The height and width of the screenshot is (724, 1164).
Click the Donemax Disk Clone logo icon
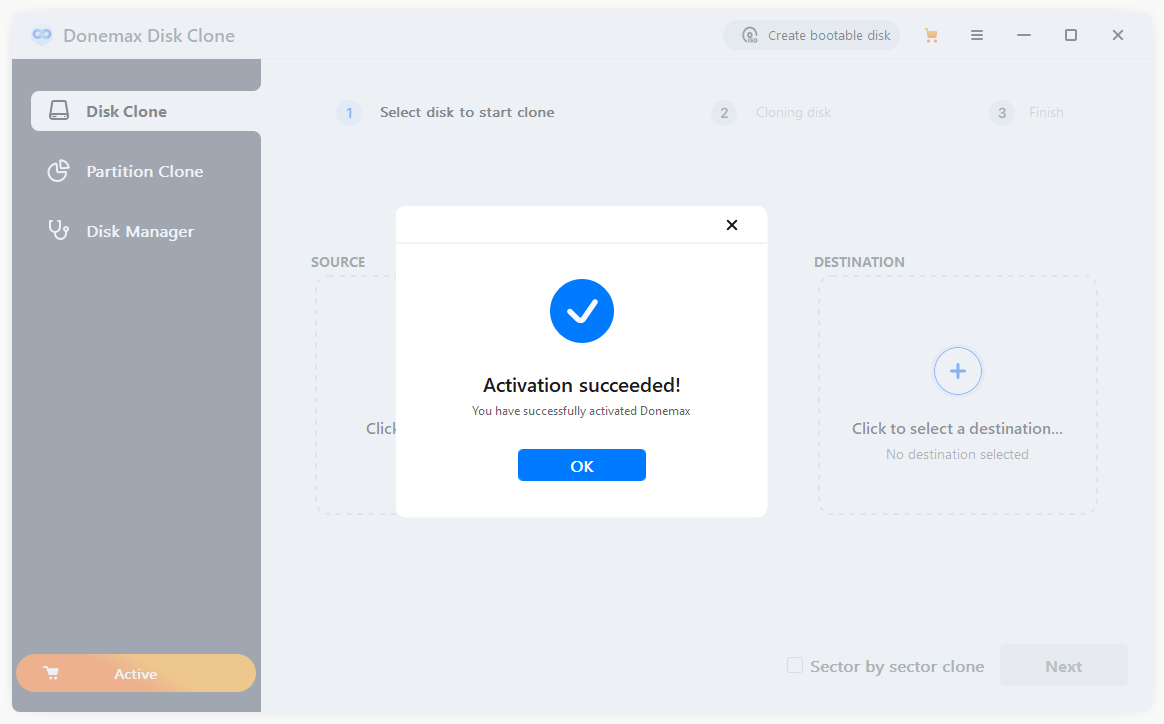pos(42,35)
